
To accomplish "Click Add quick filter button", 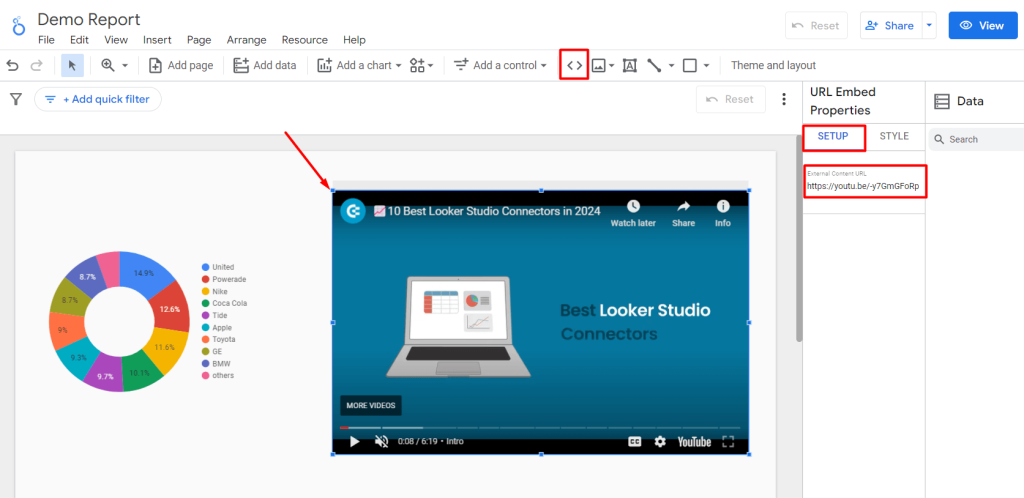I will (x=97, y=99).
